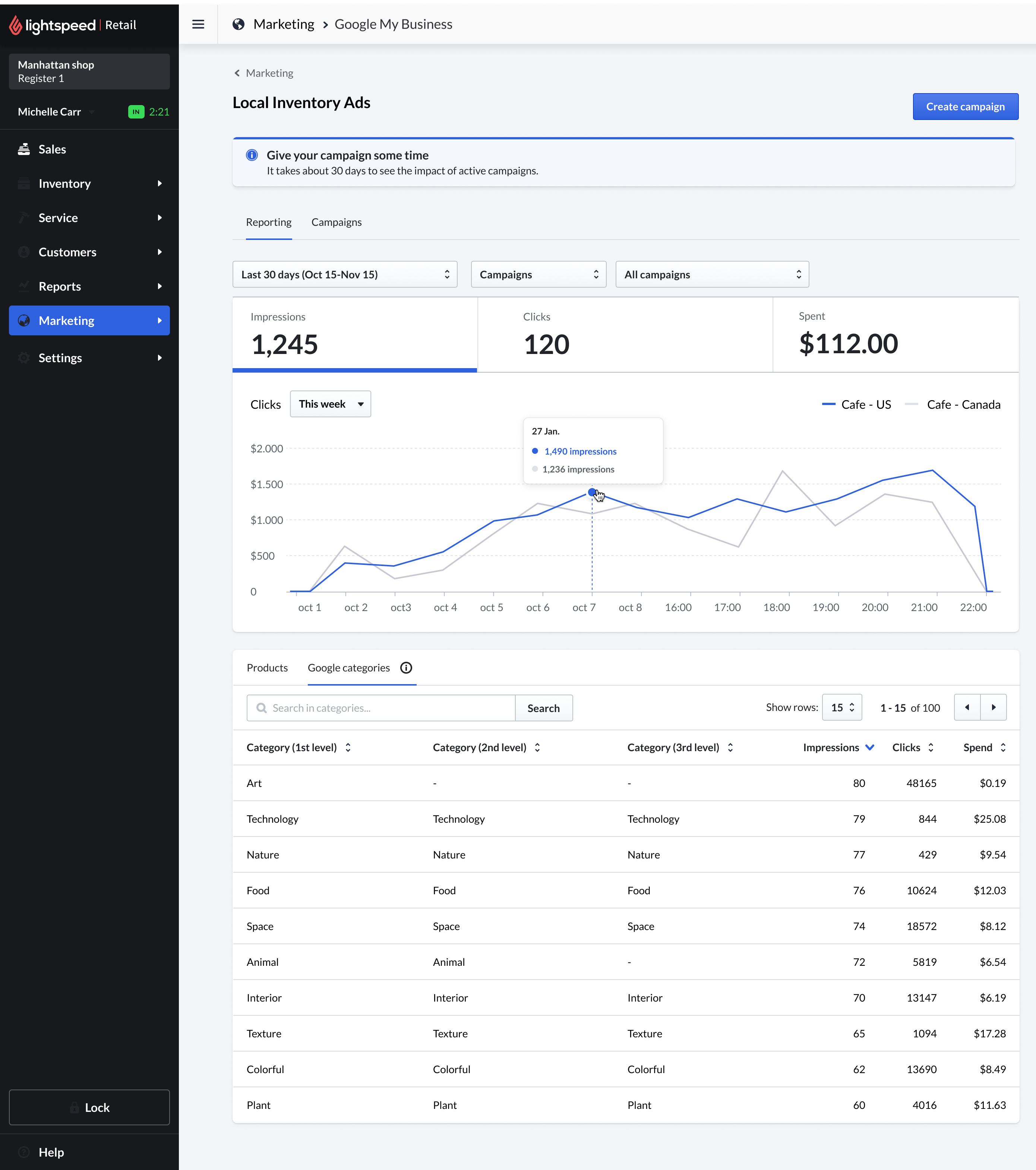This screenshot has width=1036, height=1170.
Task: Click the Lock button
Action: 89,1108
